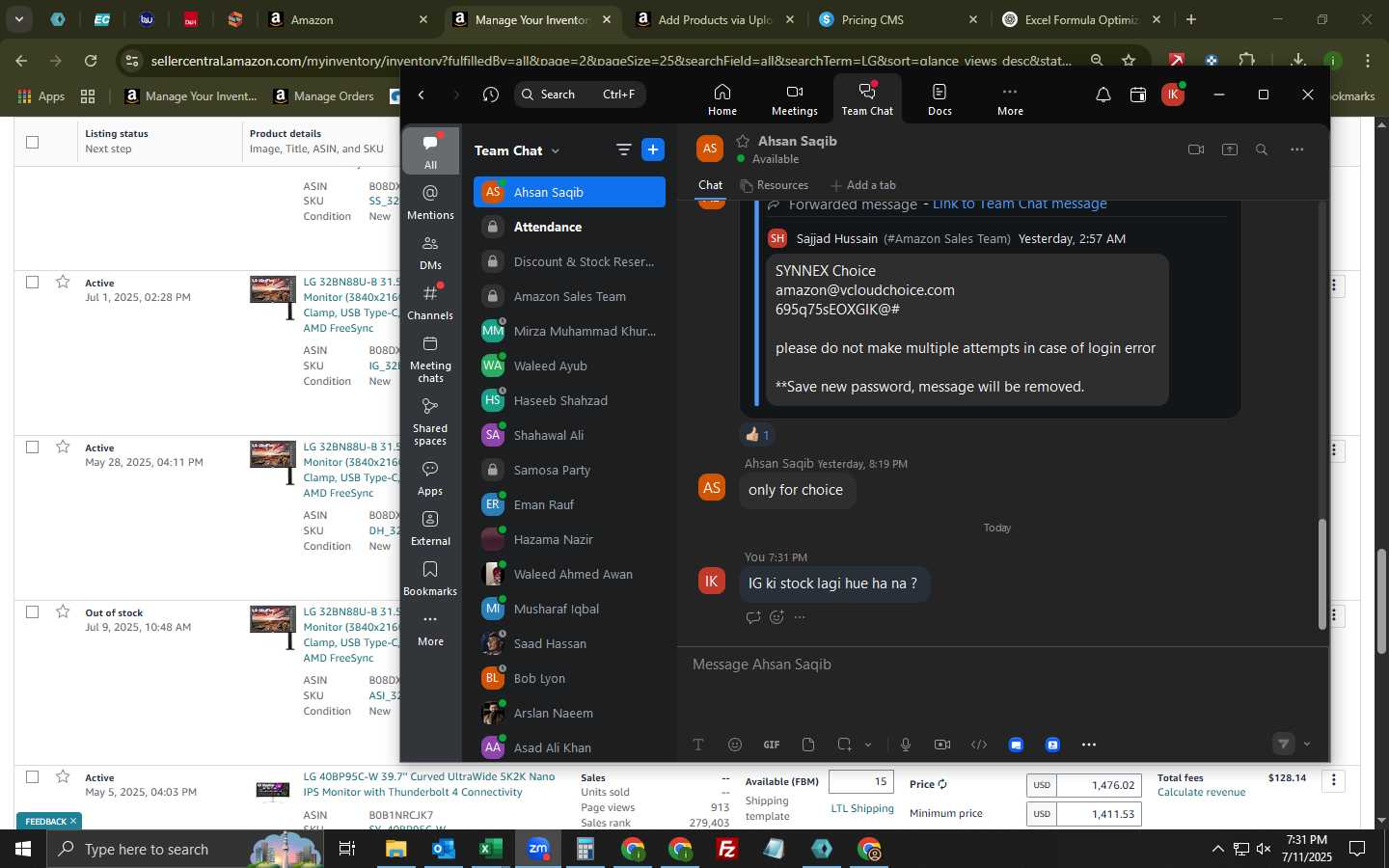
Task: Select the Chat tab
Action: click(x=711, y=185)
